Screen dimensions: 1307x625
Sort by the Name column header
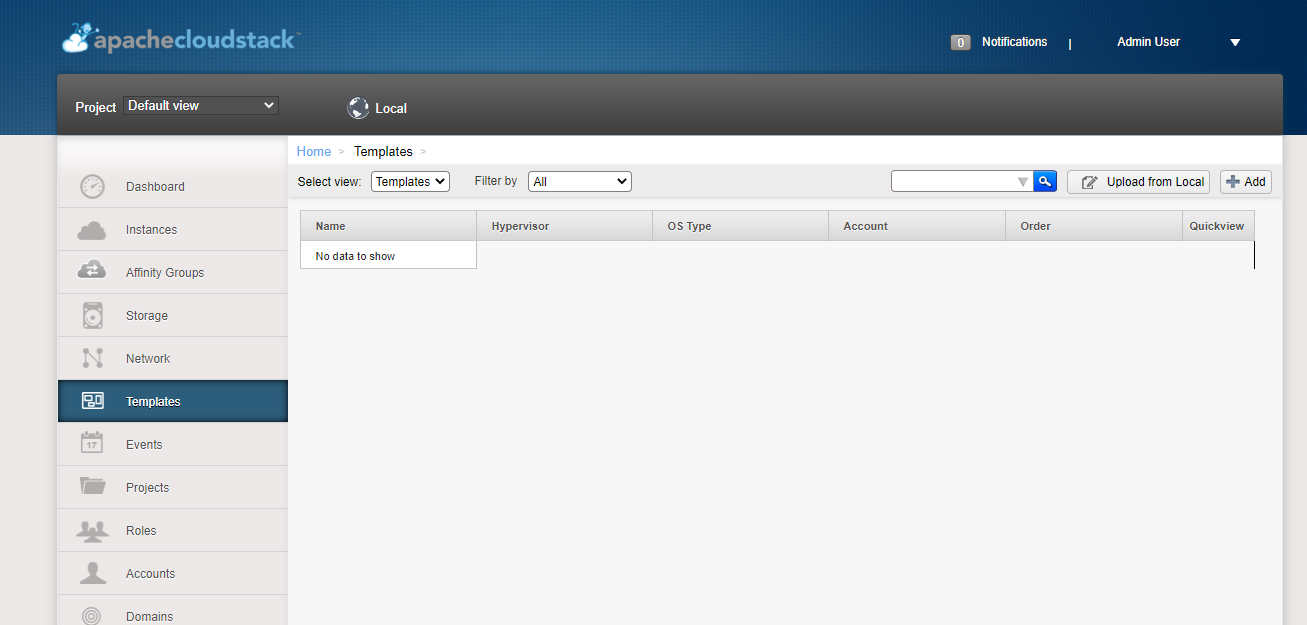coord(388,226)
